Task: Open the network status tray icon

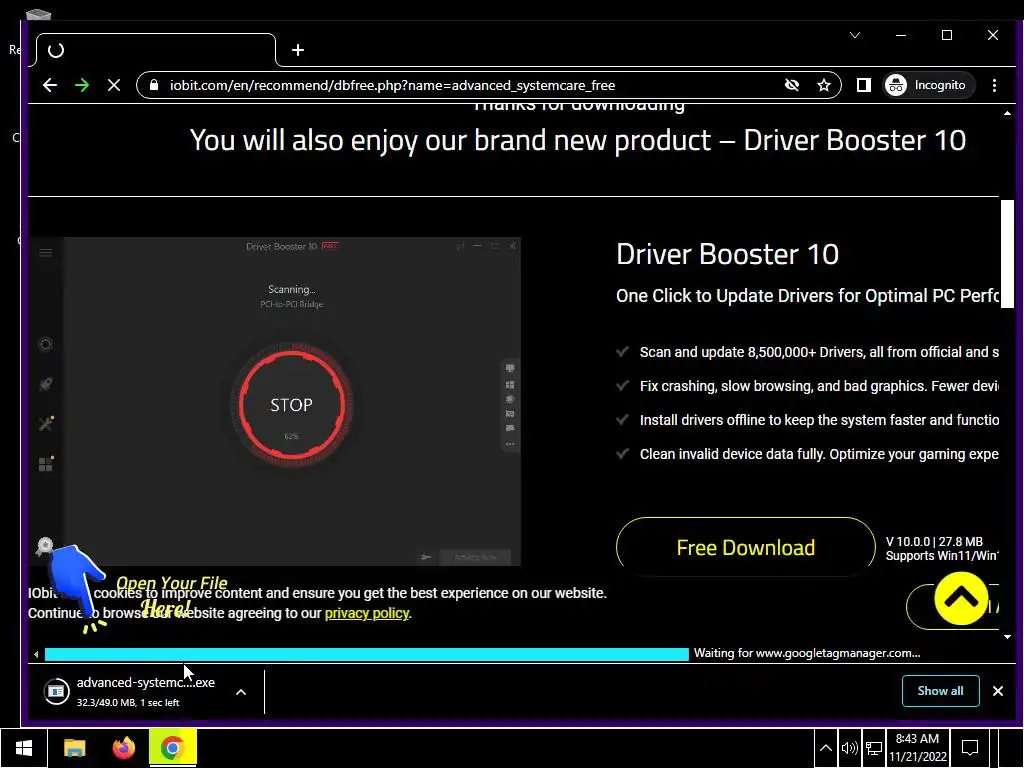Action: pos(874,748)
